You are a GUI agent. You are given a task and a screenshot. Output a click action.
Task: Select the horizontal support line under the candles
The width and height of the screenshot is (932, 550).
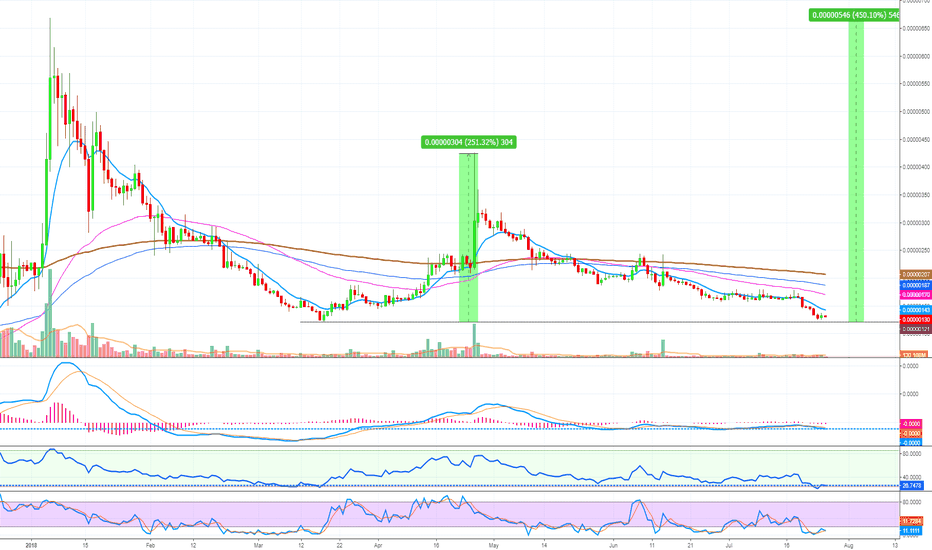(600, 322)
